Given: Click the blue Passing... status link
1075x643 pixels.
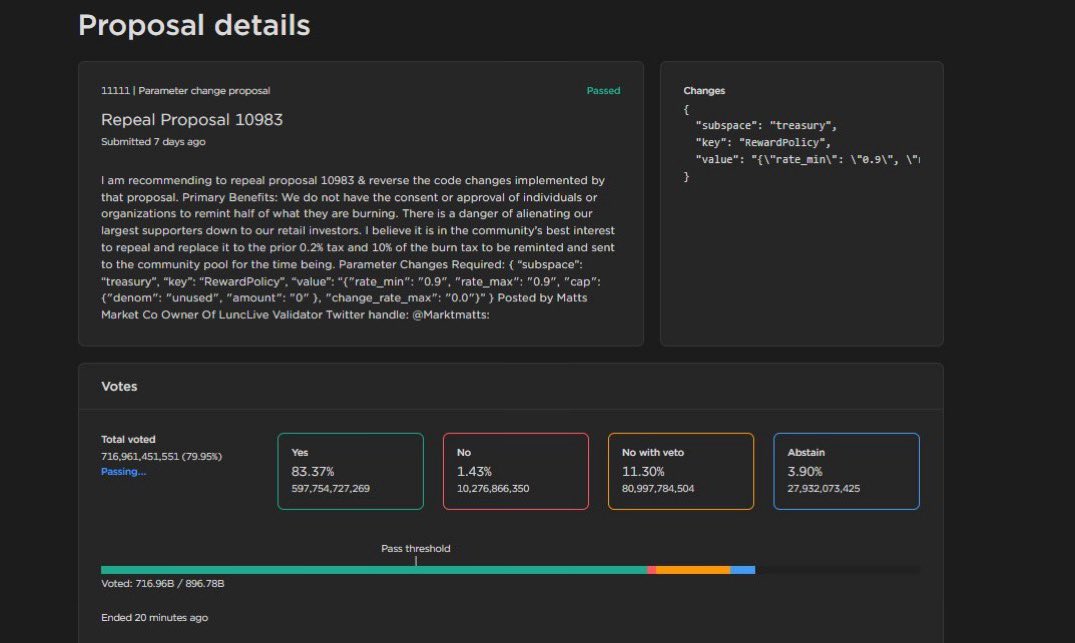Looking at the screenshot, I should pyautogui.click(x=123, y=472).
